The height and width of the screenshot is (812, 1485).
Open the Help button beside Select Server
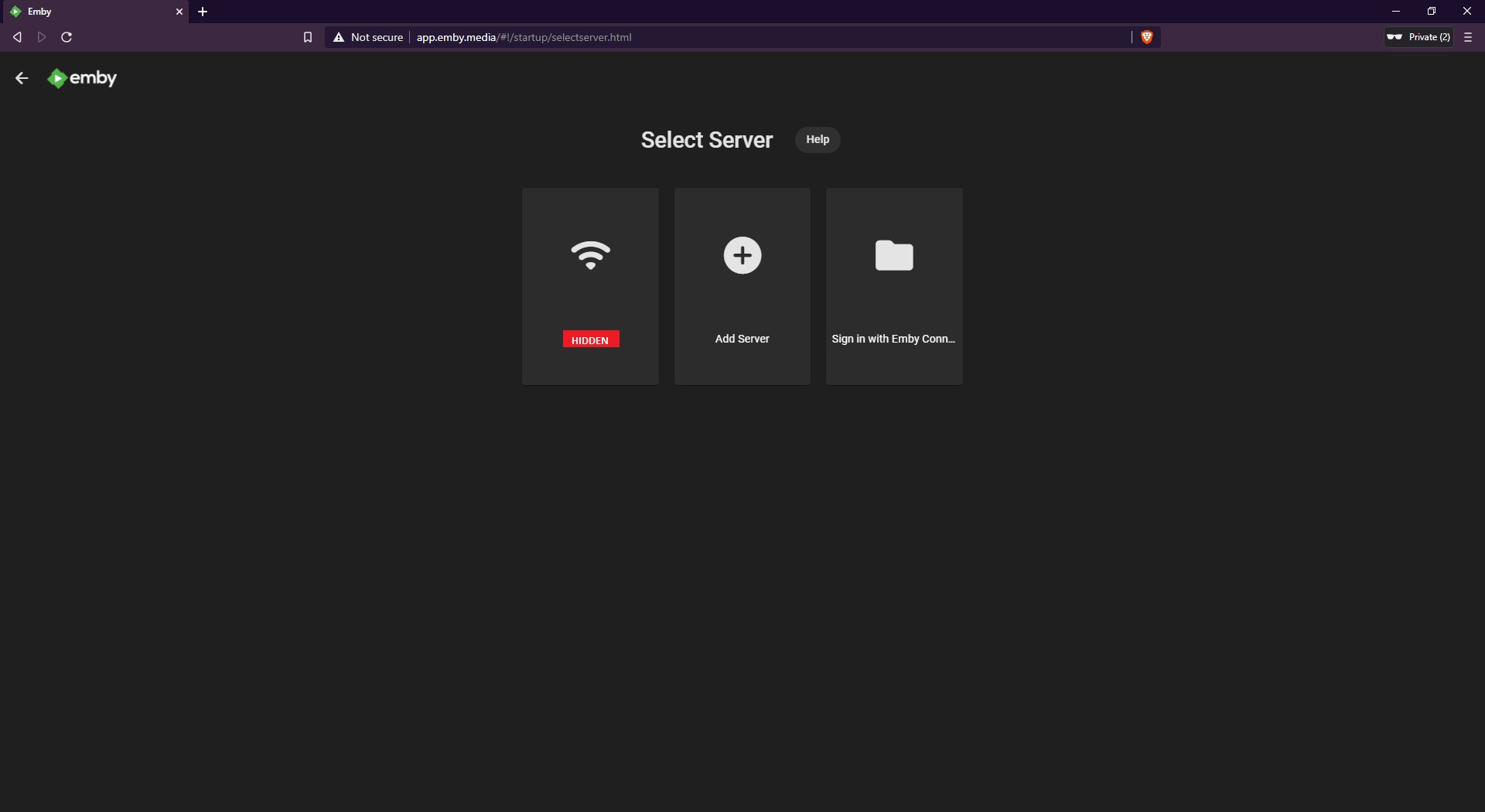coord(818,139)
